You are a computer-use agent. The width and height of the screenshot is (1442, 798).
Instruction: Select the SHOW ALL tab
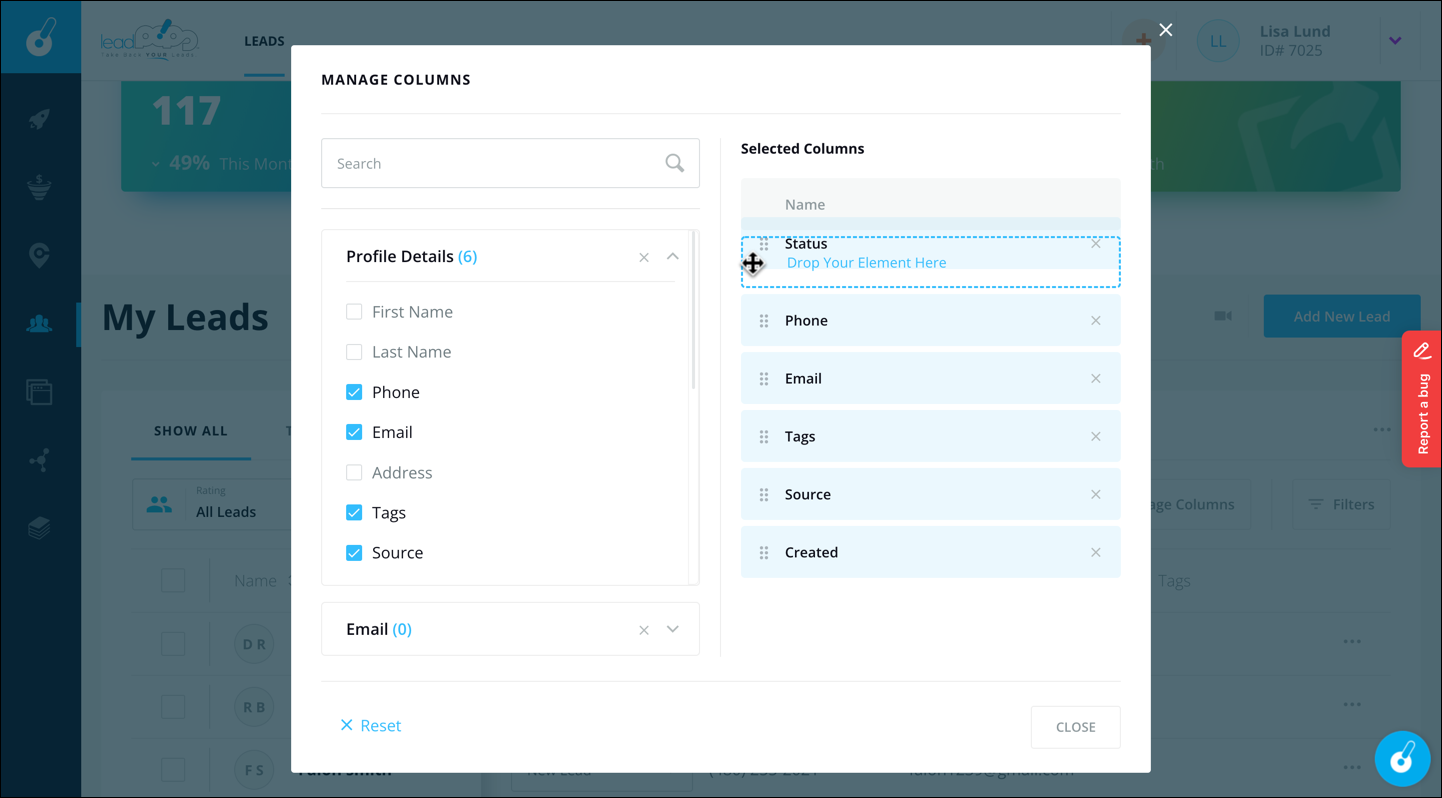pos(191,431)
